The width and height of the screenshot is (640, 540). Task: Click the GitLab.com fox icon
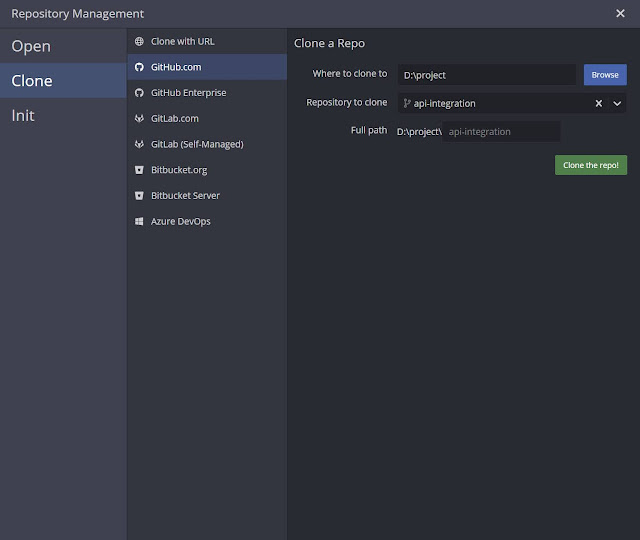[x=139, y=118]
